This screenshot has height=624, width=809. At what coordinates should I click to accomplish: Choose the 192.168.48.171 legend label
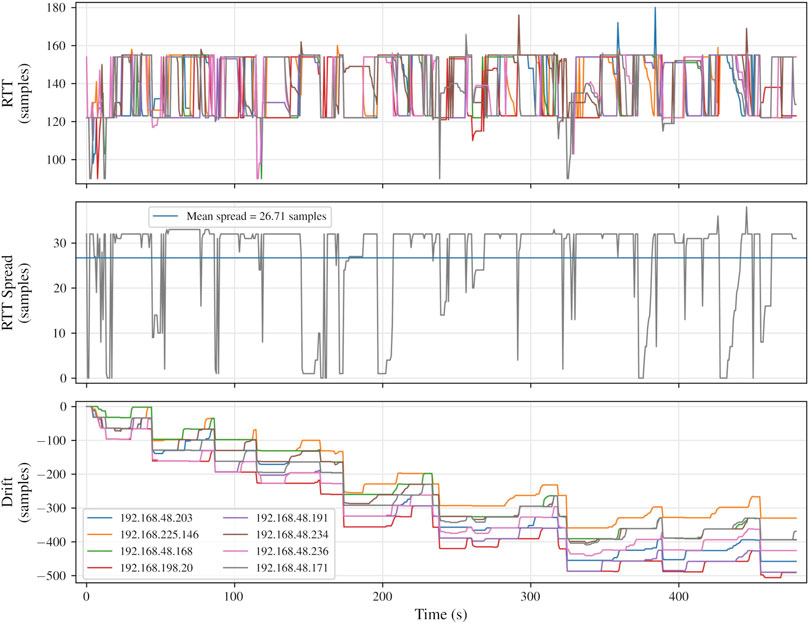(292, 568)
